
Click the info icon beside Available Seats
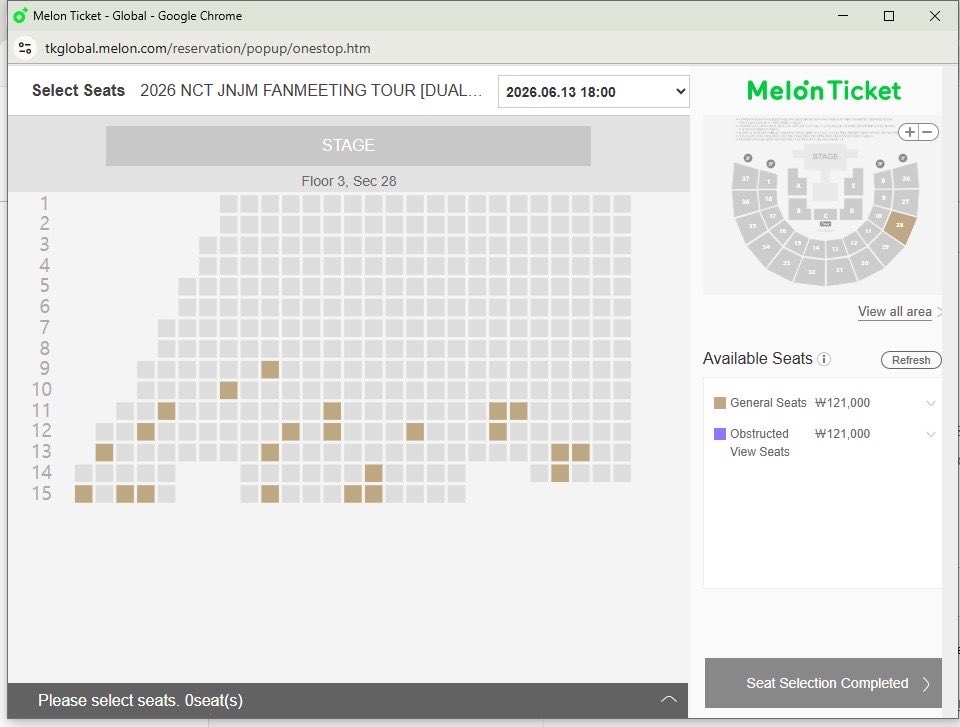coord(824,359)
